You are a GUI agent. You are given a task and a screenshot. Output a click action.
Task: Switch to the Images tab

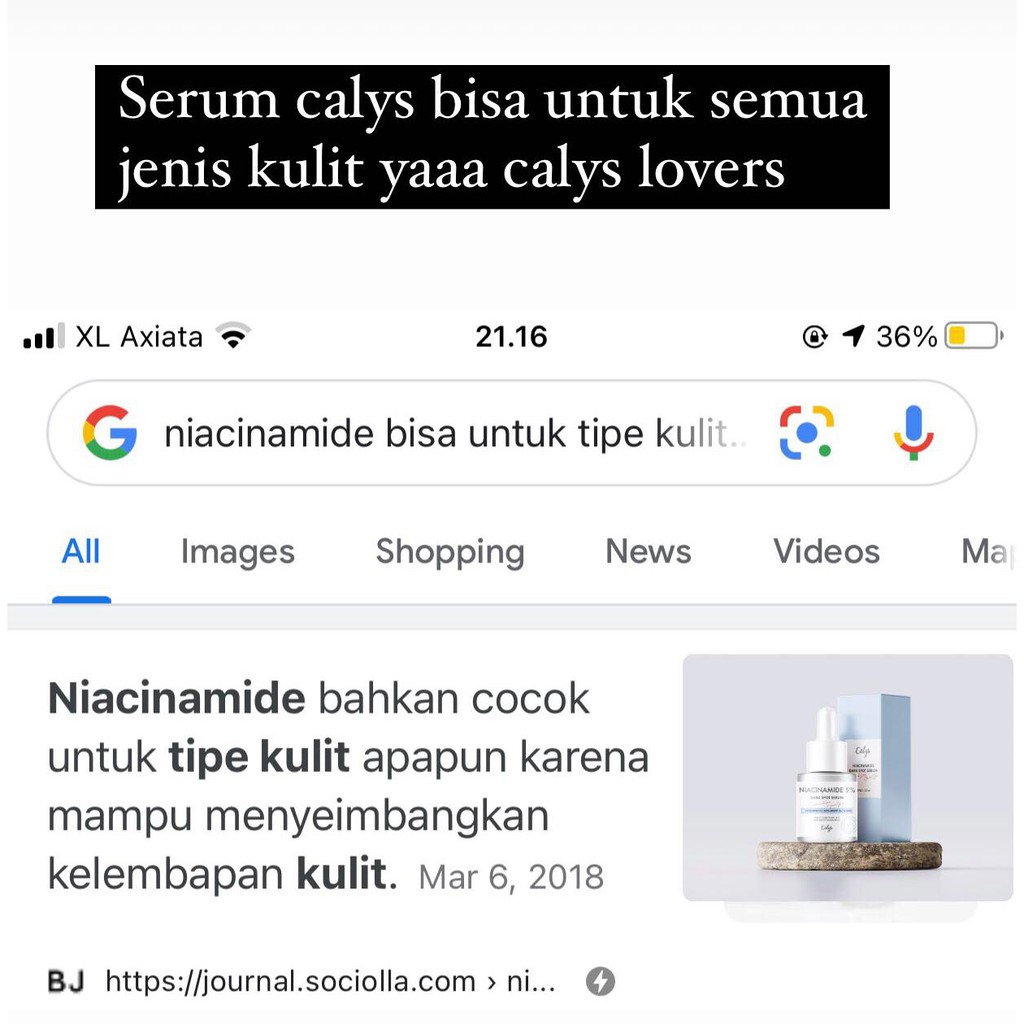coord(238,551)
